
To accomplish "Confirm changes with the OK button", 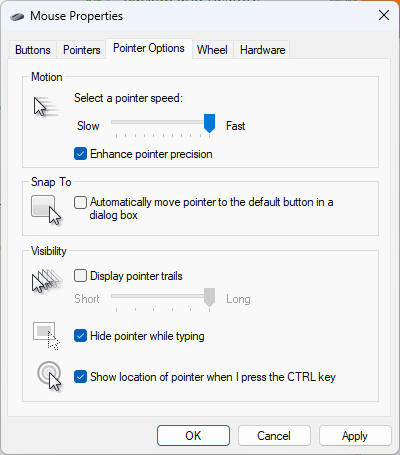I will (193, 436).
